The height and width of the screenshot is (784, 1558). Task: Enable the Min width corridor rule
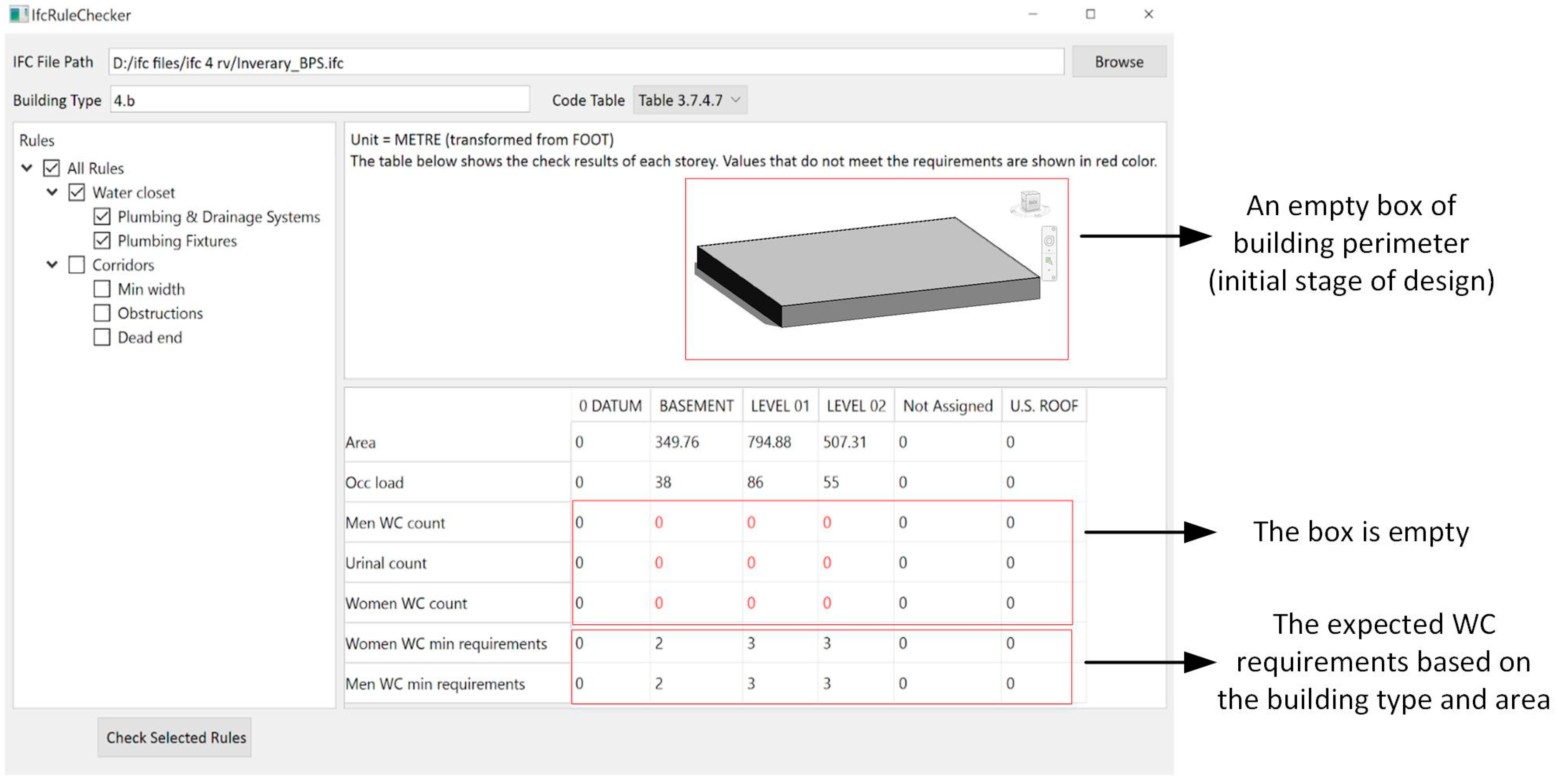[102, 289]
